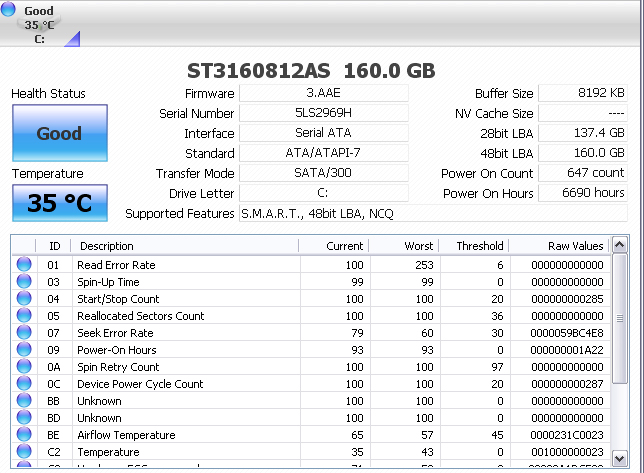Click status icon for Airflow Temperature row
The height and width of the screenshot is (473, 644).
coord(24,434)
